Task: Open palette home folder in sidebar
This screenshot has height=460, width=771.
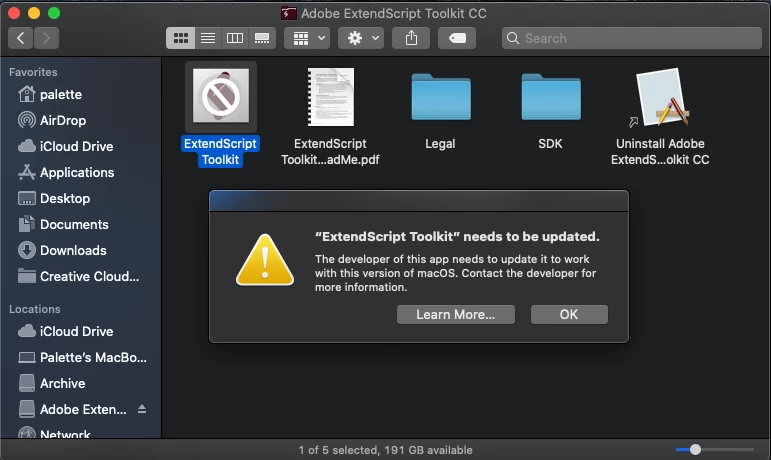Action: [50, 94]
